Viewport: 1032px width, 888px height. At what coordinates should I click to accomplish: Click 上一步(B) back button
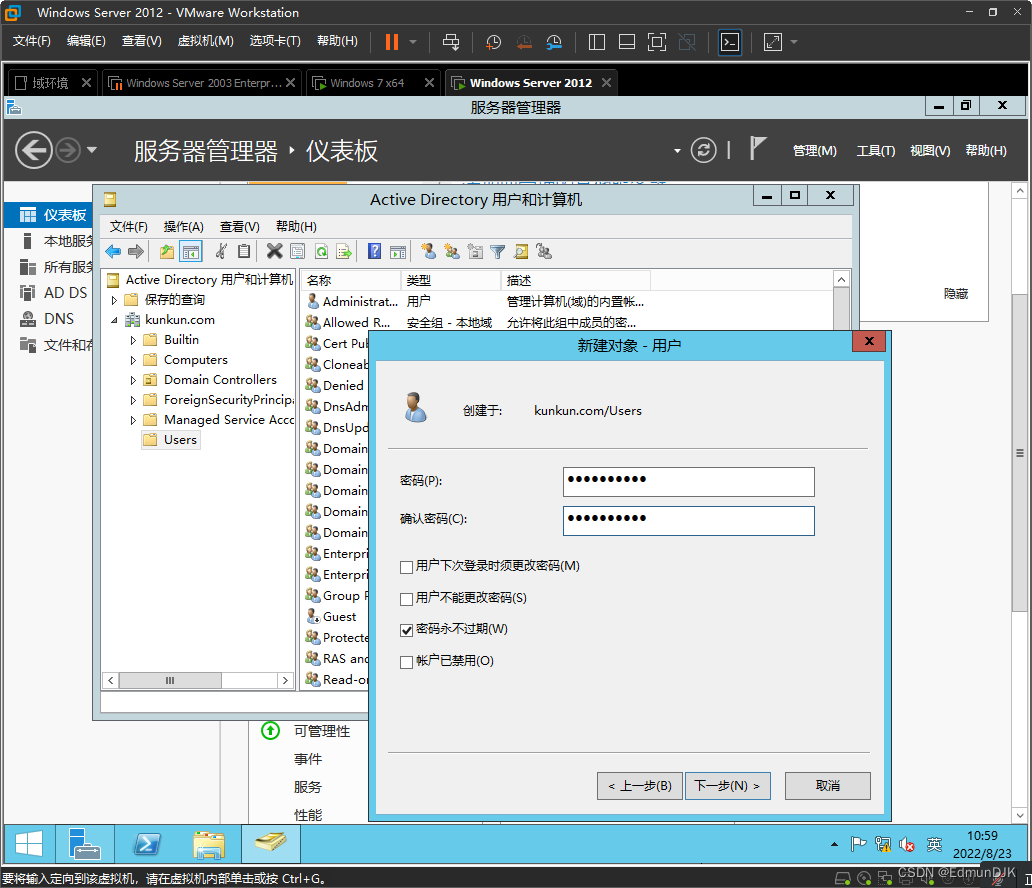tap(640, 786)
